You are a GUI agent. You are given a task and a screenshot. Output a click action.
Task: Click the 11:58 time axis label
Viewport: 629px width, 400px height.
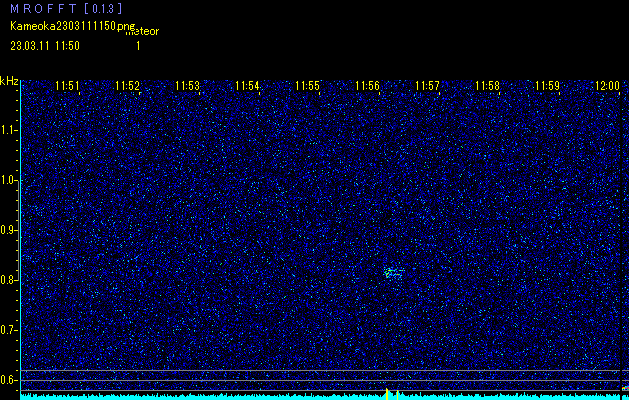pyautogui.click(x=487, y=86)
